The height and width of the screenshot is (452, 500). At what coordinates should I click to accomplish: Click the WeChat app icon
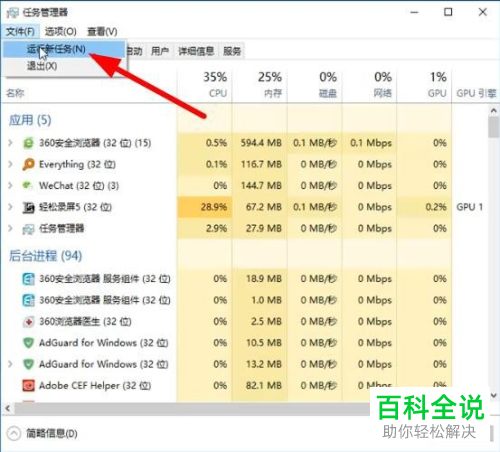point(27,185)
